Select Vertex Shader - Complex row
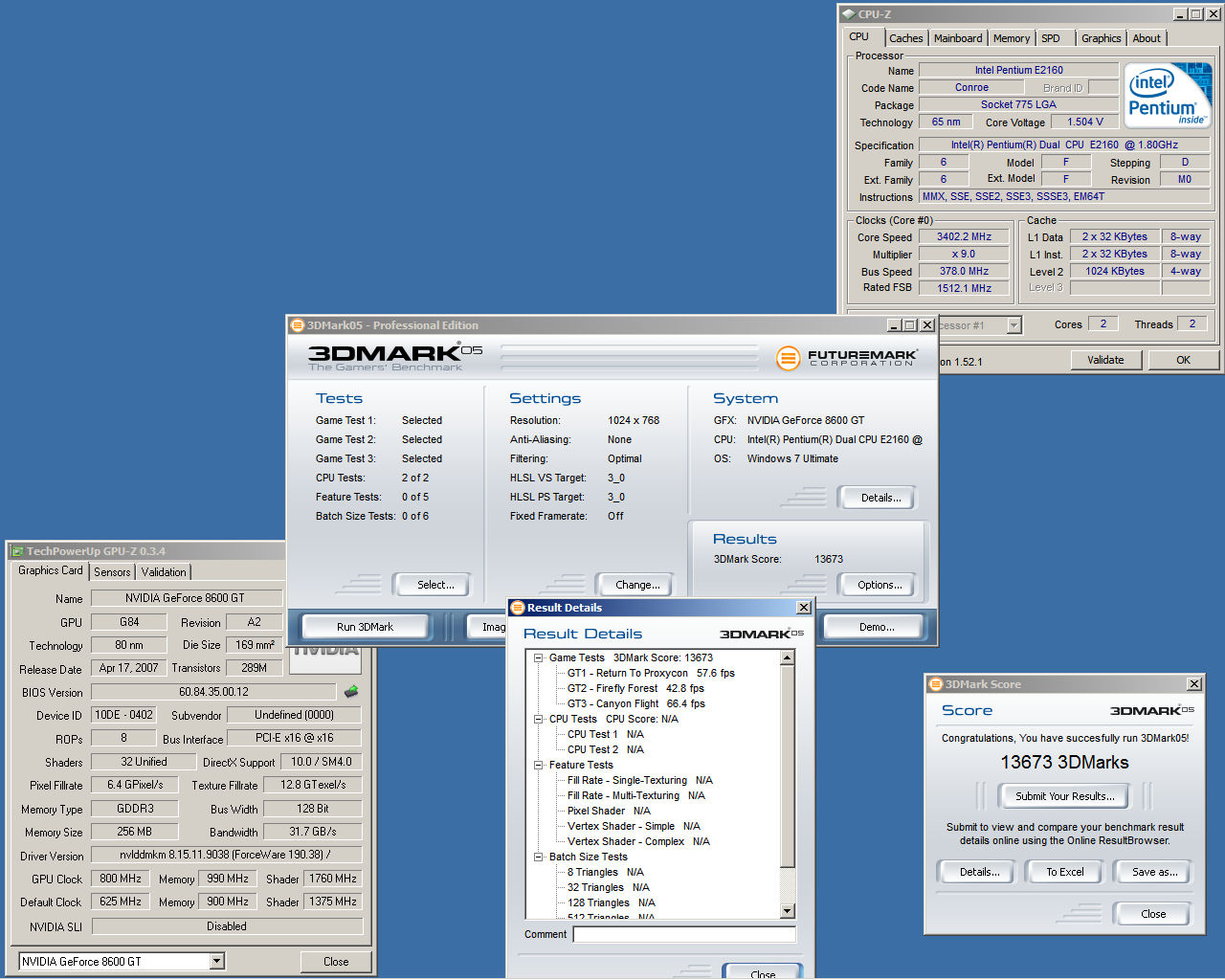Screen dimensions: 1225x980 pyautogui.click(x=638, y=841)
